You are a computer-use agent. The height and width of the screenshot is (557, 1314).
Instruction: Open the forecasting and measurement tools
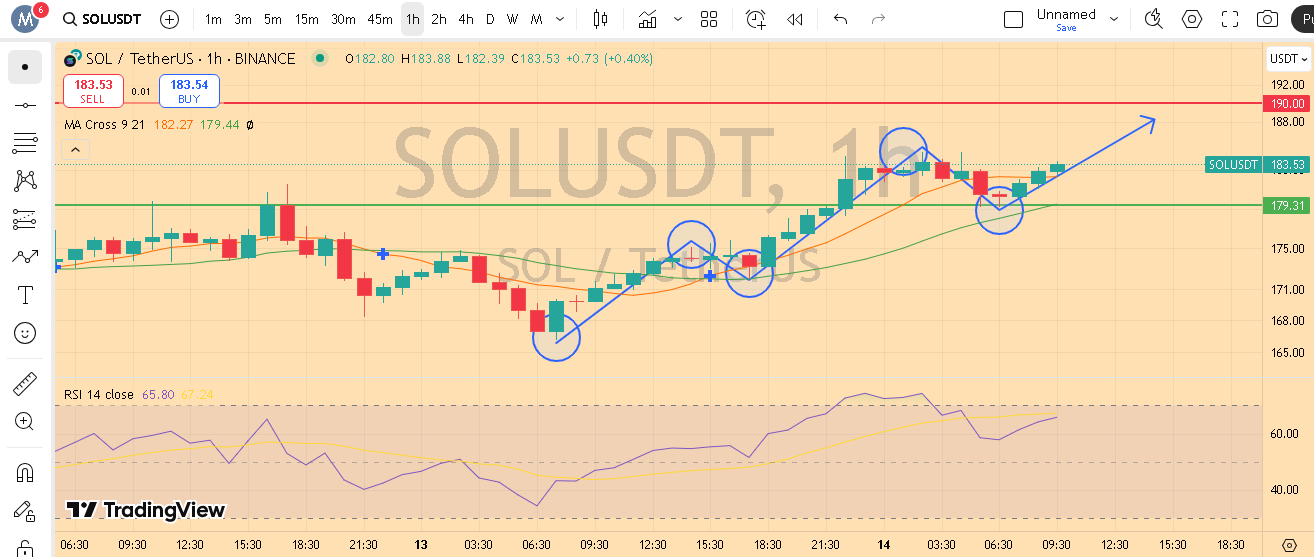tap(25, 219)
